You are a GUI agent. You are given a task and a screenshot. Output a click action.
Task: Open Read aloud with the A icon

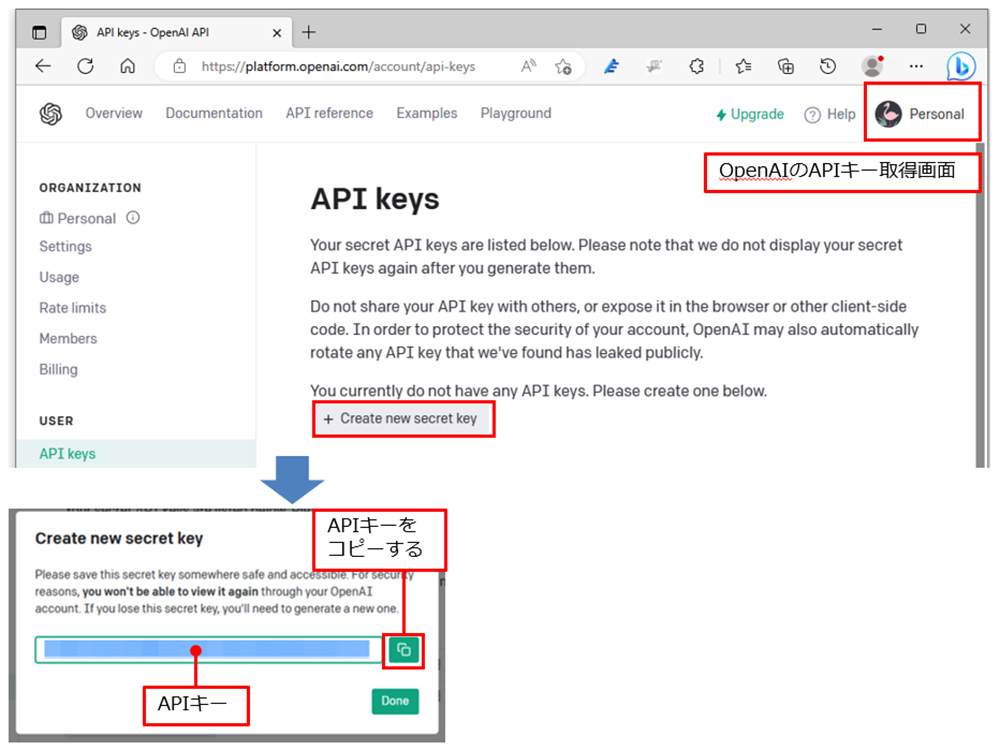527,65
